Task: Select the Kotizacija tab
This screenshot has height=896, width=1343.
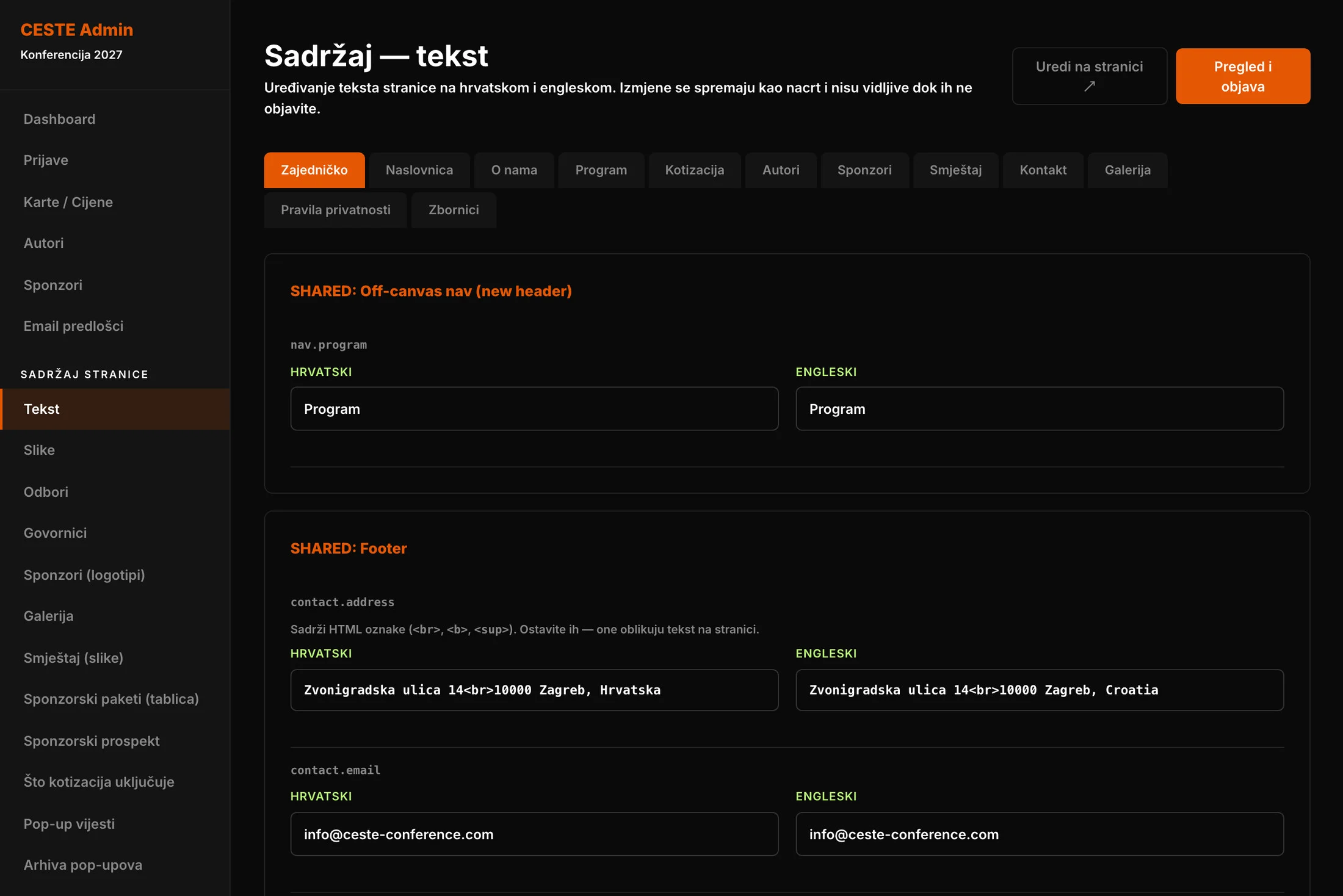Action: pyautogui.click(x=694, y=170)
